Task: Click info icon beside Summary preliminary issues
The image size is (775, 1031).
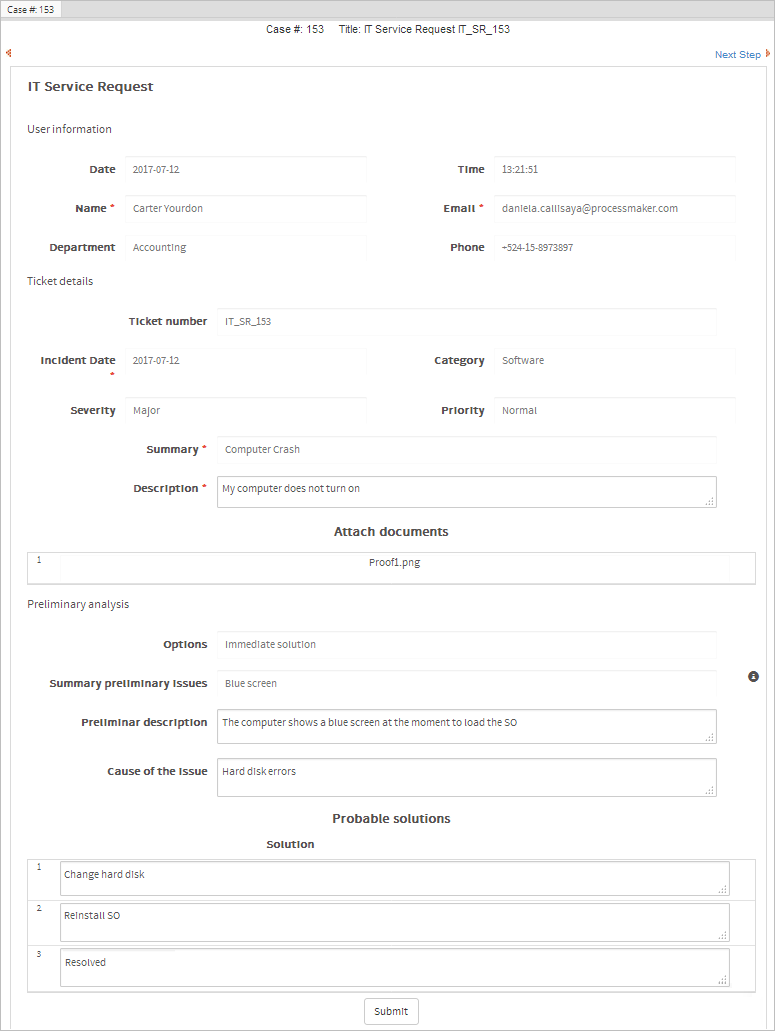Action: [753, 677]
